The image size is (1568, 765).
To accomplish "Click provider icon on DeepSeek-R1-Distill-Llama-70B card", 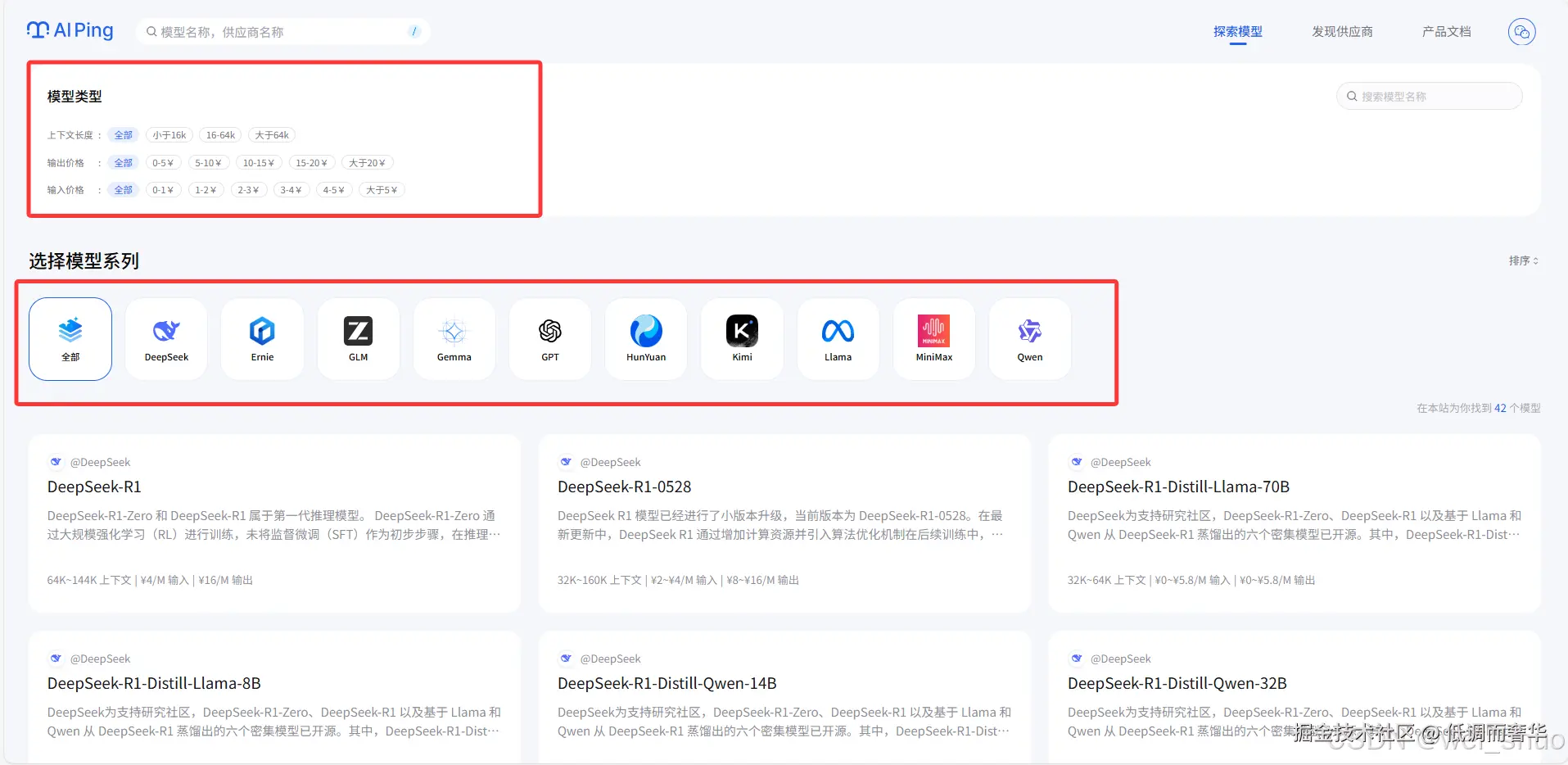I will point(1076,462).
